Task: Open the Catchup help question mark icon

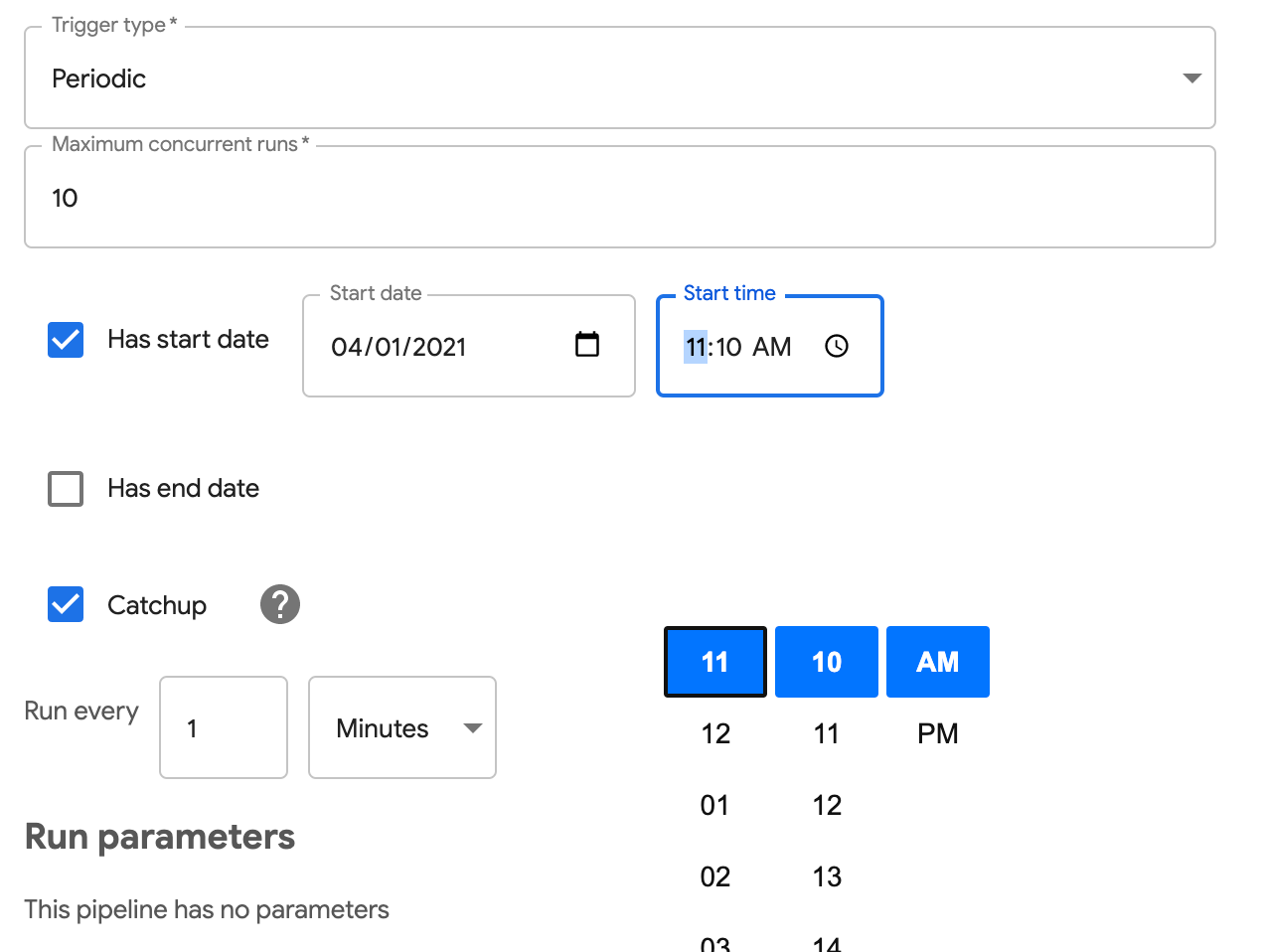Action: point(280,604)
